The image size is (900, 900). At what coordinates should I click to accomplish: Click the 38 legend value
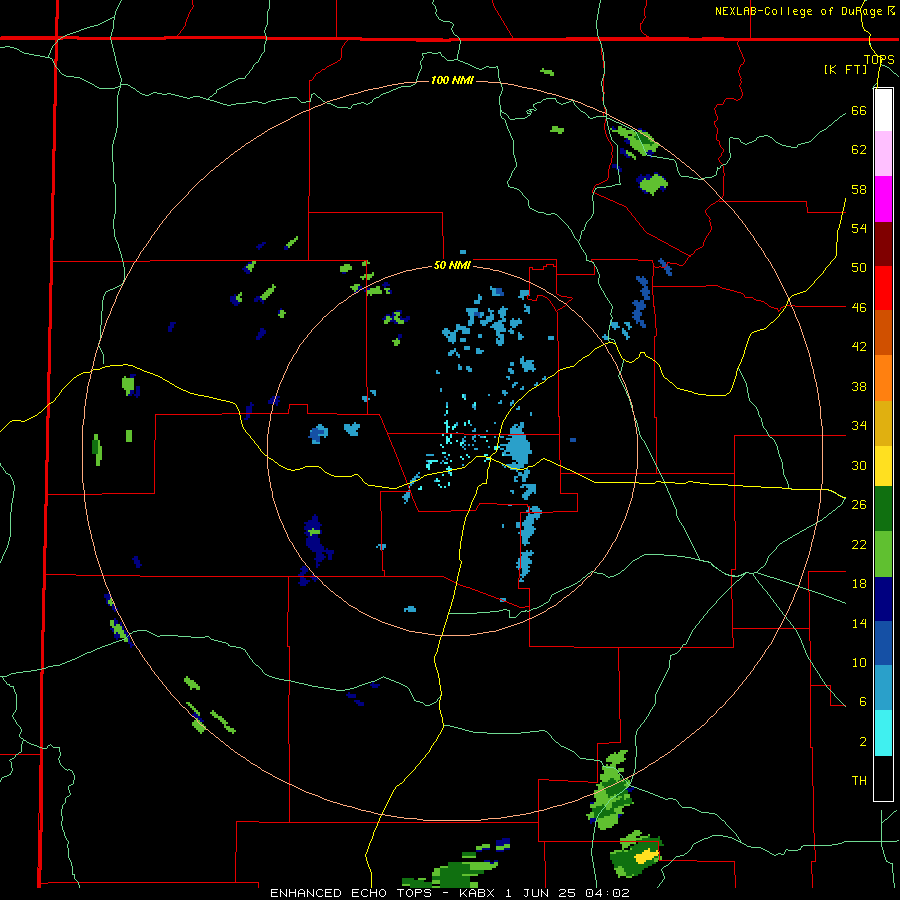click(859, 387)
